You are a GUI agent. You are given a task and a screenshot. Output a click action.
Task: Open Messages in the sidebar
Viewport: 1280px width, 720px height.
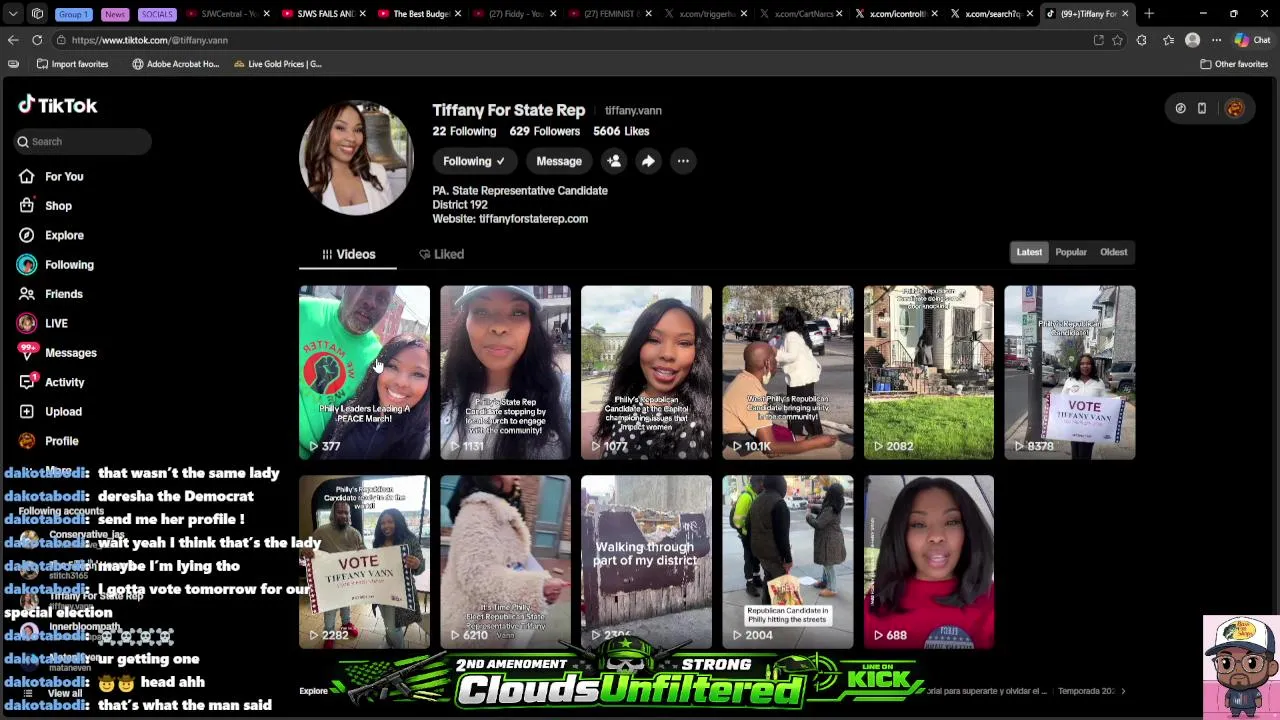coord(56,353)
